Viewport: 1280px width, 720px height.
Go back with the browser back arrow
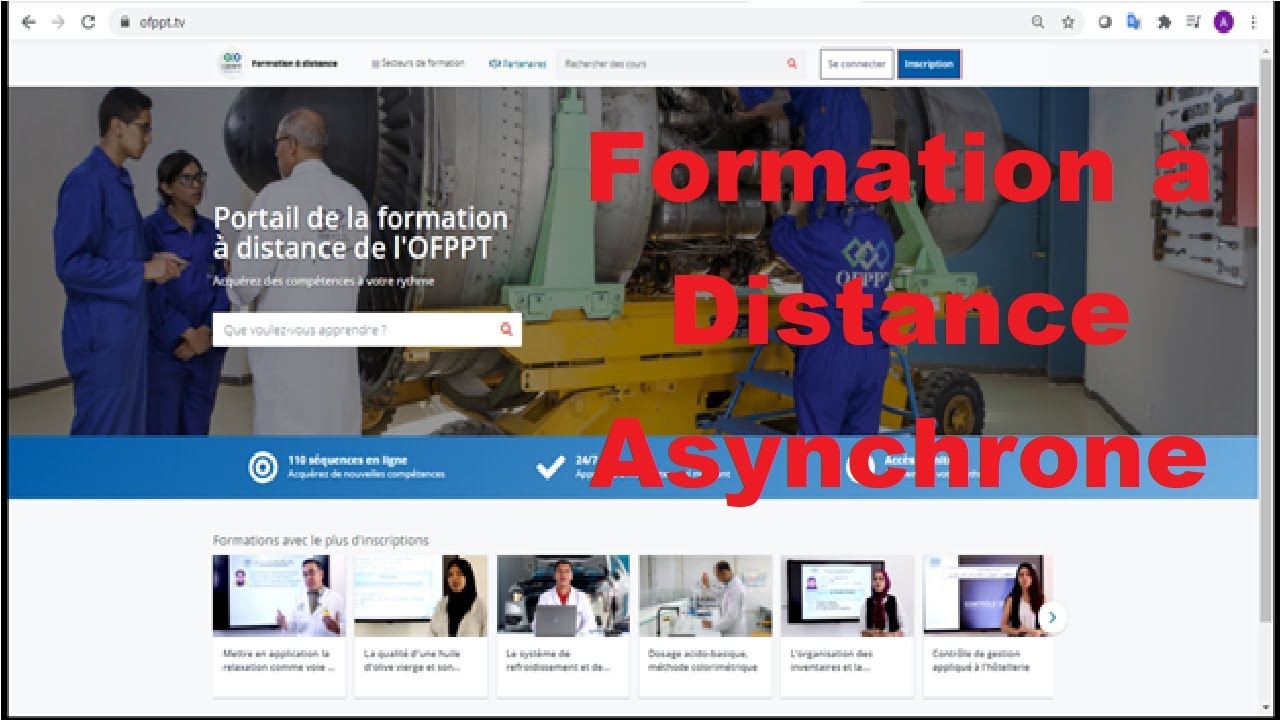click(27, 22)
